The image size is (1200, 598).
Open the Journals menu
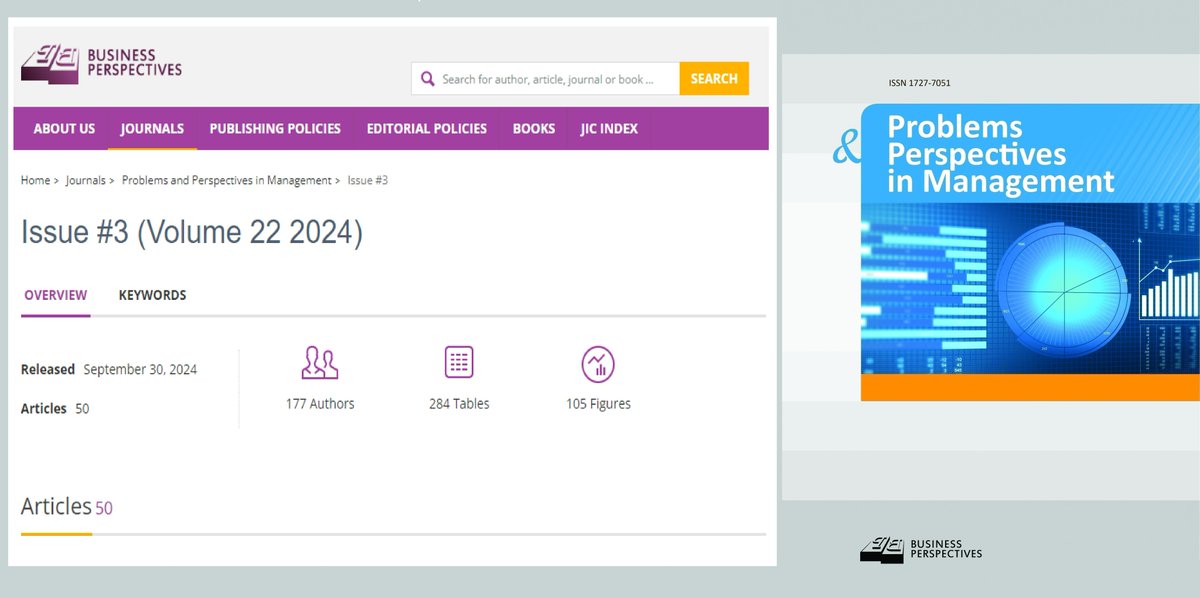click(x=152, y=129)
